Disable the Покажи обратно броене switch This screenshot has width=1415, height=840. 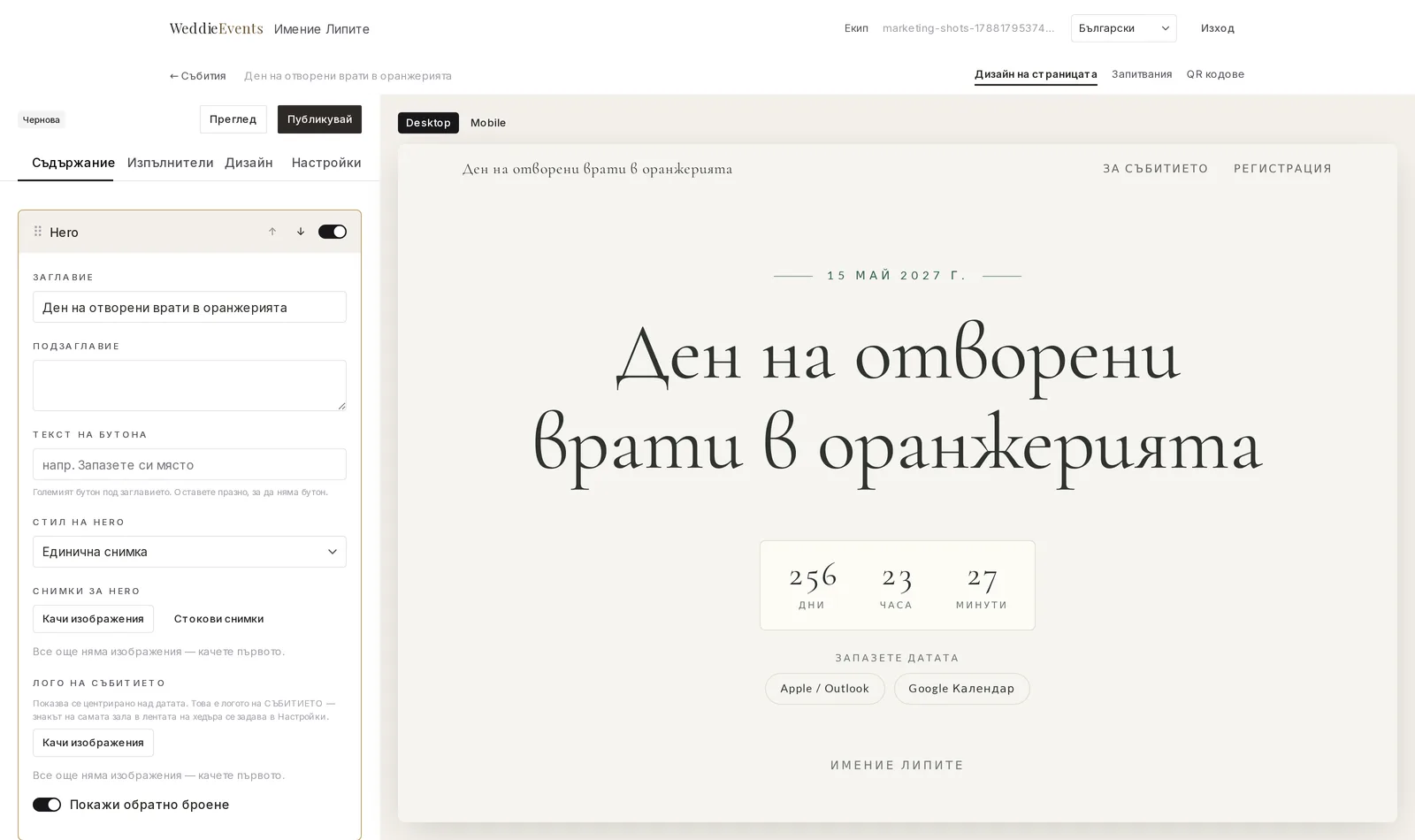tap(47, 805)
